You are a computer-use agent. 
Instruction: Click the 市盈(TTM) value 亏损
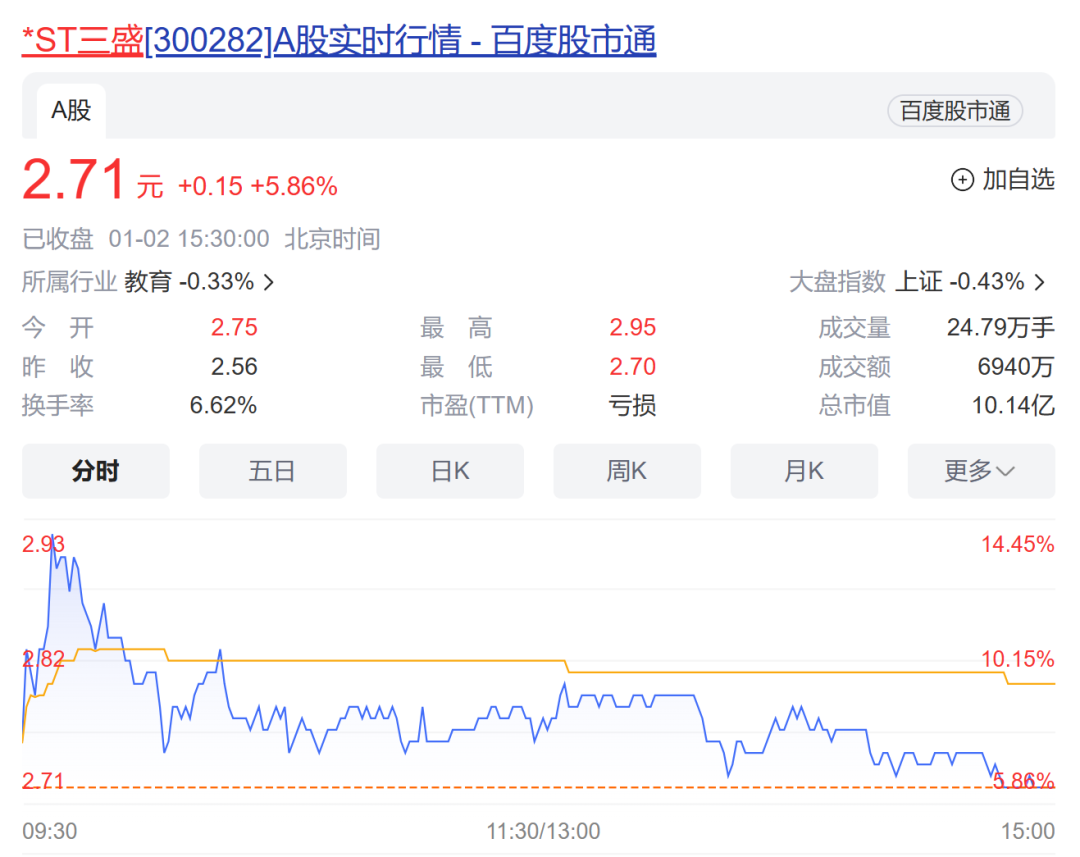coord(632,405)
